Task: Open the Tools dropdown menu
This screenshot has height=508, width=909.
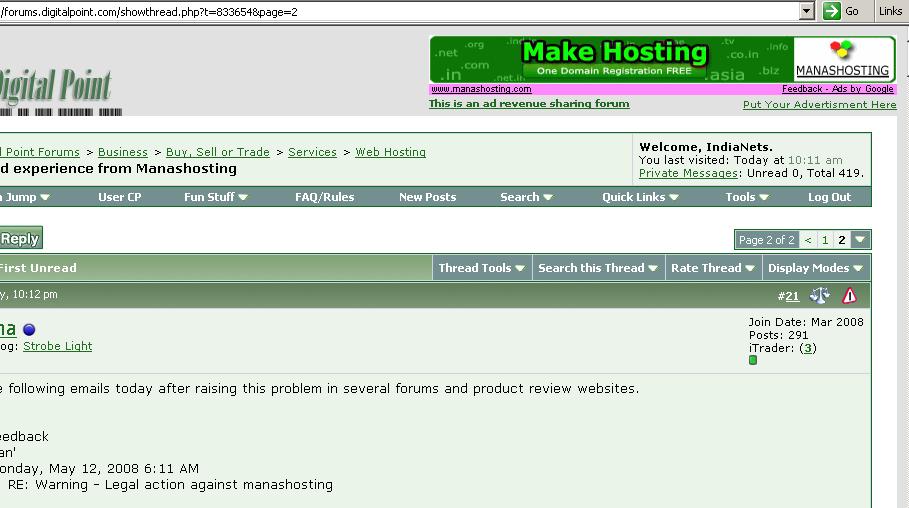Action: coord(747,197)
